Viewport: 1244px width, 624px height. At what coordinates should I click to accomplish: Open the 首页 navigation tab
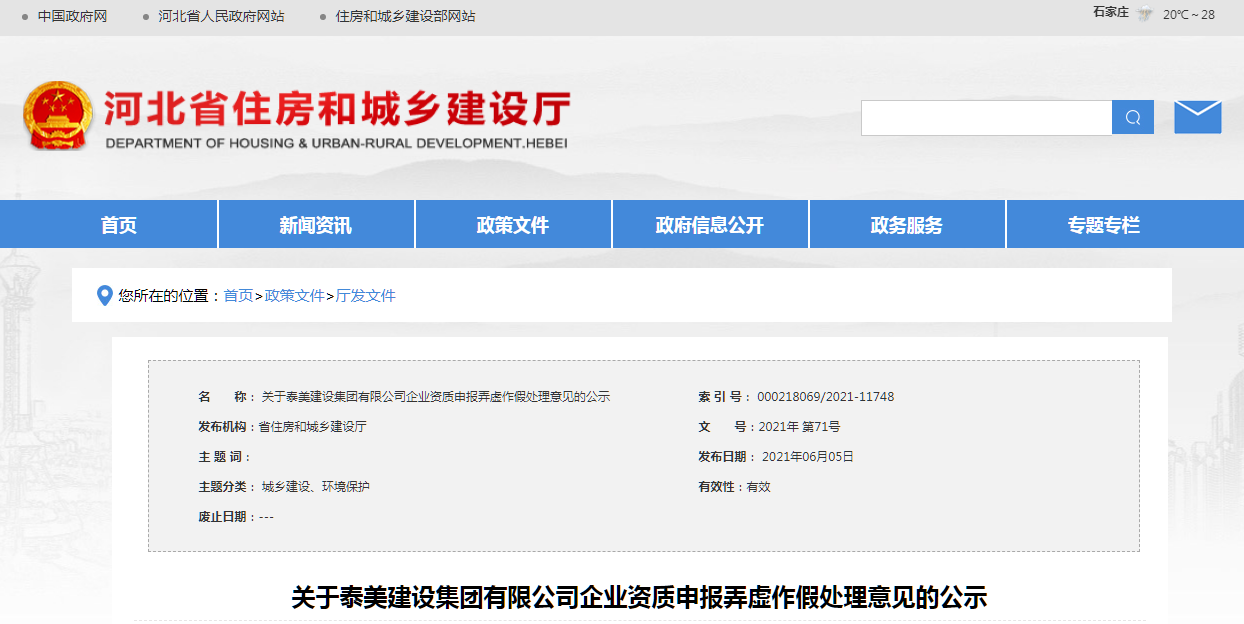pos(118,225)
